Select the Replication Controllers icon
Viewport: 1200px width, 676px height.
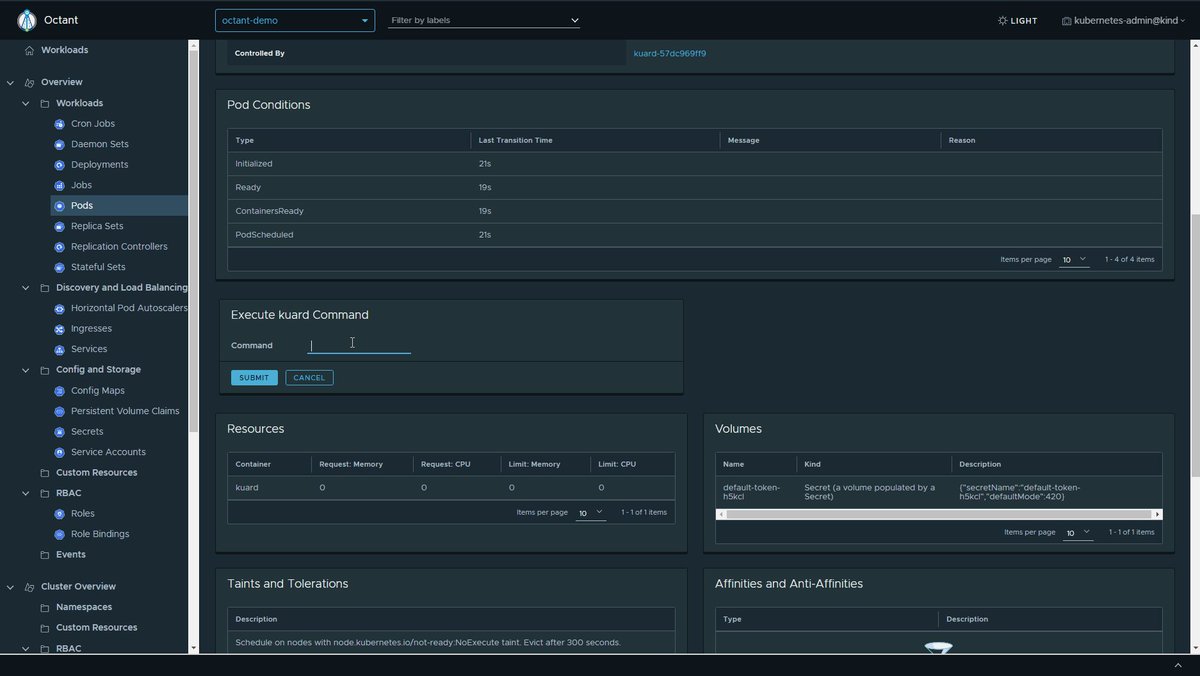[60, 247]
